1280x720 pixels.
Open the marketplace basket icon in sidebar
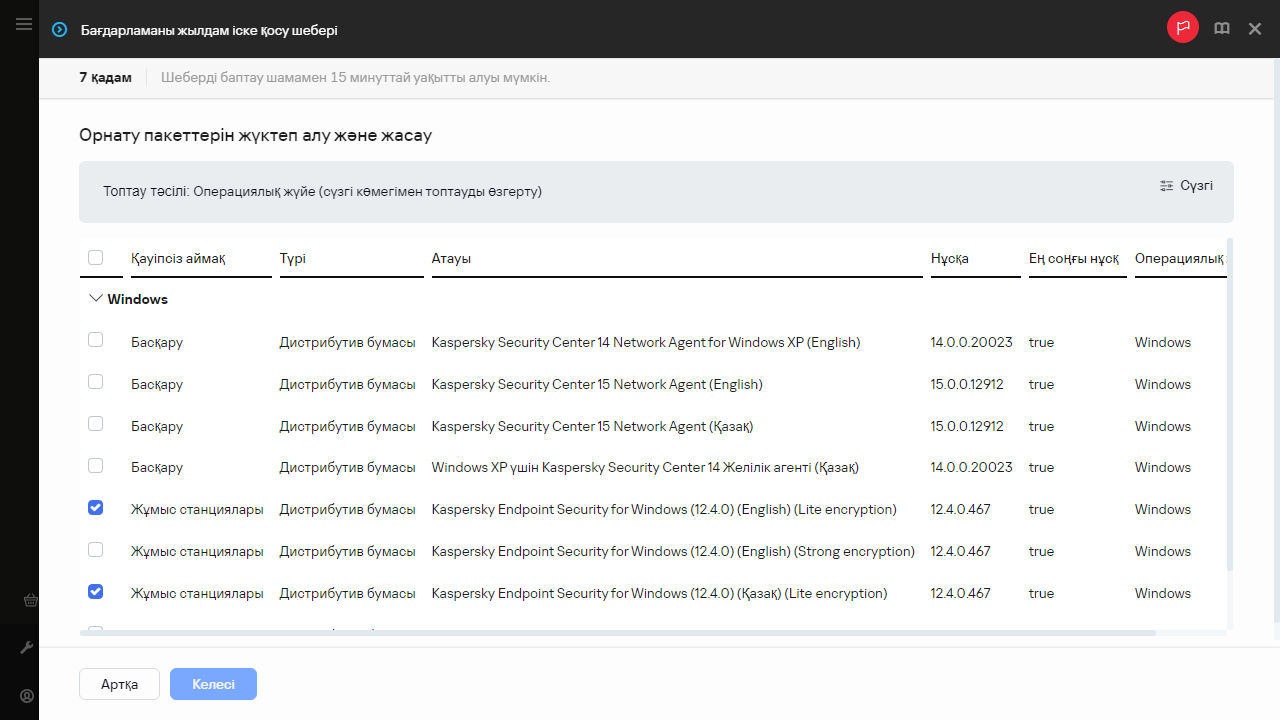click(27, 601)
